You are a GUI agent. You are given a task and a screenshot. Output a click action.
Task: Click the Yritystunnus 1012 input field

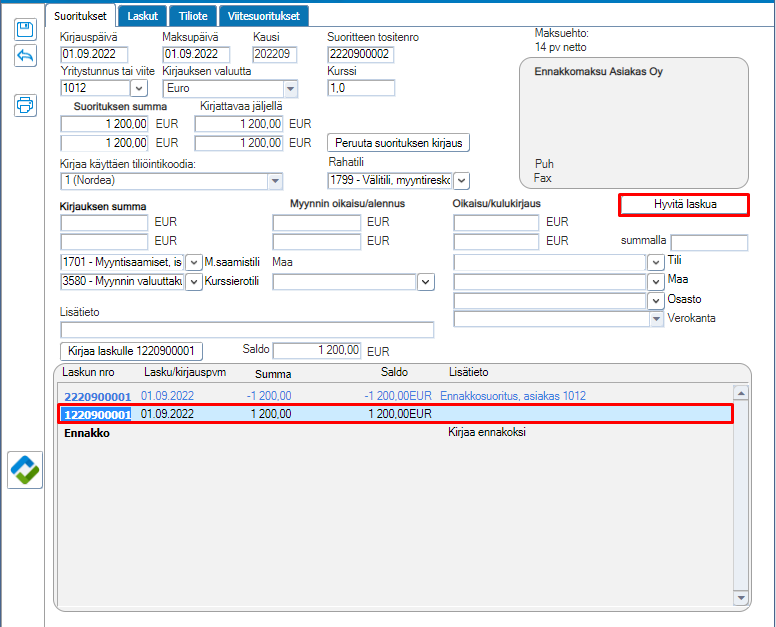pyautogui.click(x=96, y=88)
